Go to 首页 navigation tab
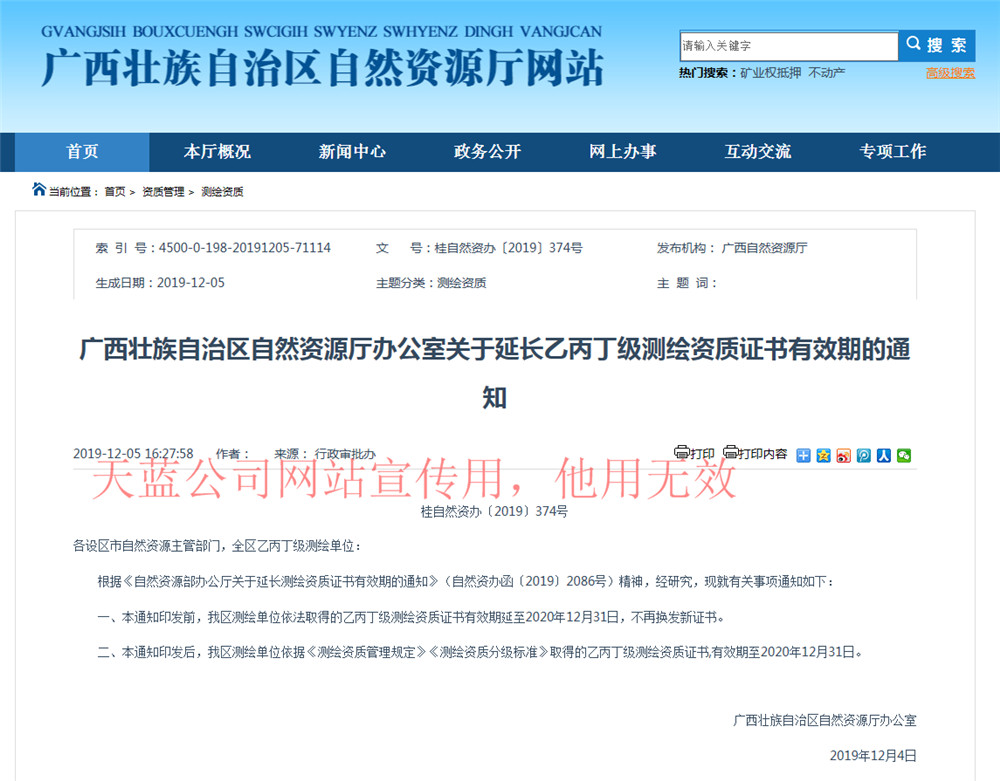Viewport: 1000px width, 781px height. click(82, 152)
